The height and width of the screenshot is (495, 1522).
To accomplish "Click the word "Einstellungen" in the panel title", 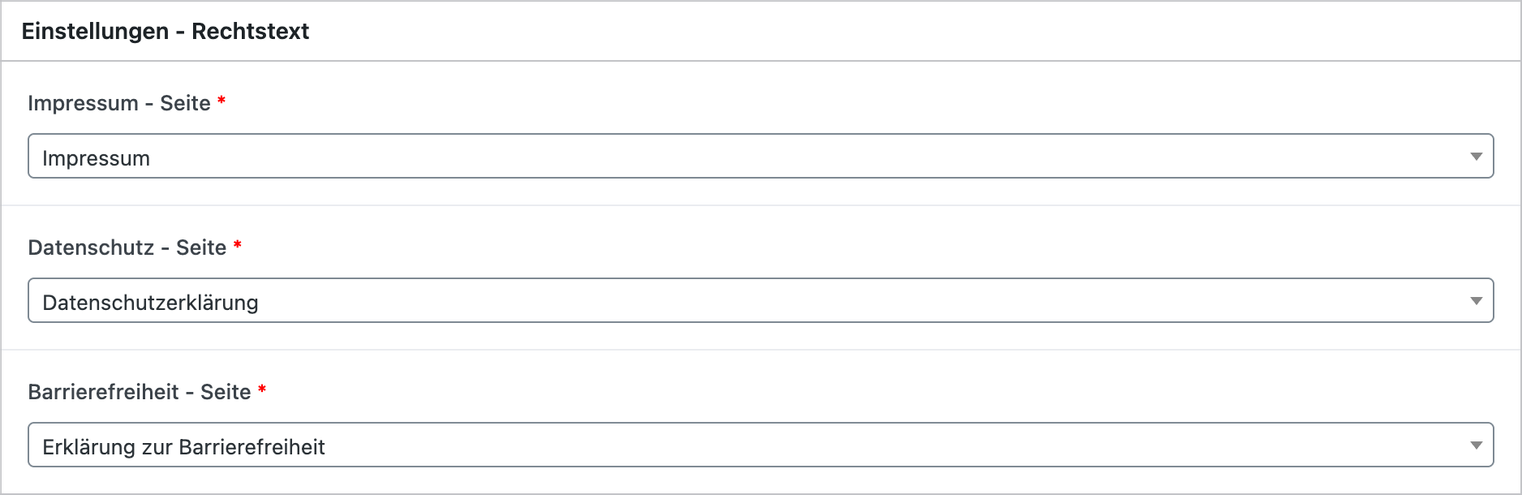I will (90, 32).
